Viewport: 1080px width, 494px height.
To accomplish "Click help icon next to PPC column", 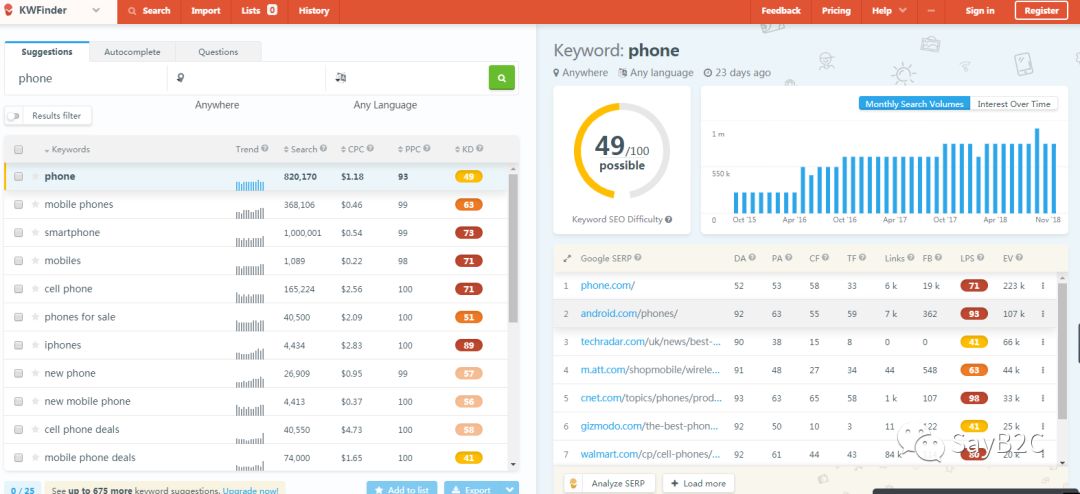I will coord(427,149).
